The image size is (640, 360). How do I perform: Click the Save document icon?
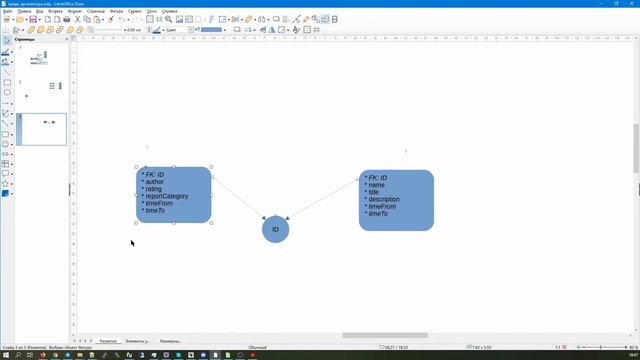[x=33, y=20]
